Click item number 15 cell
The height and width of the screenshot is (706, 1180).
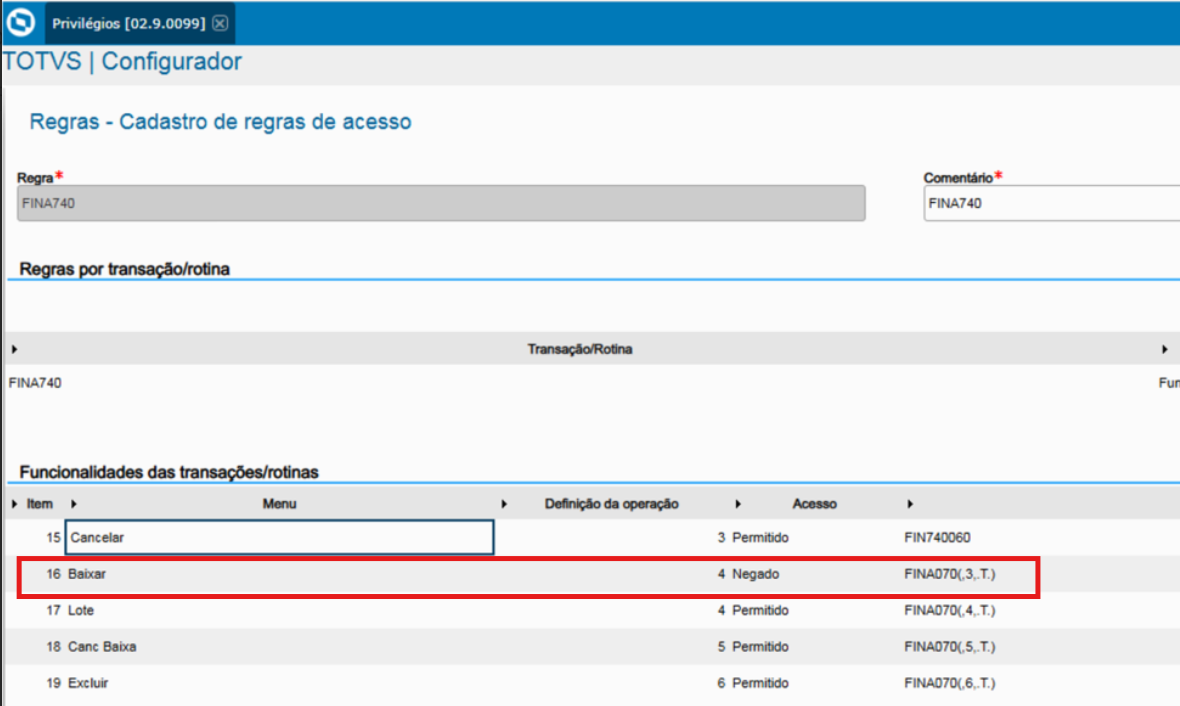[53, 537]
